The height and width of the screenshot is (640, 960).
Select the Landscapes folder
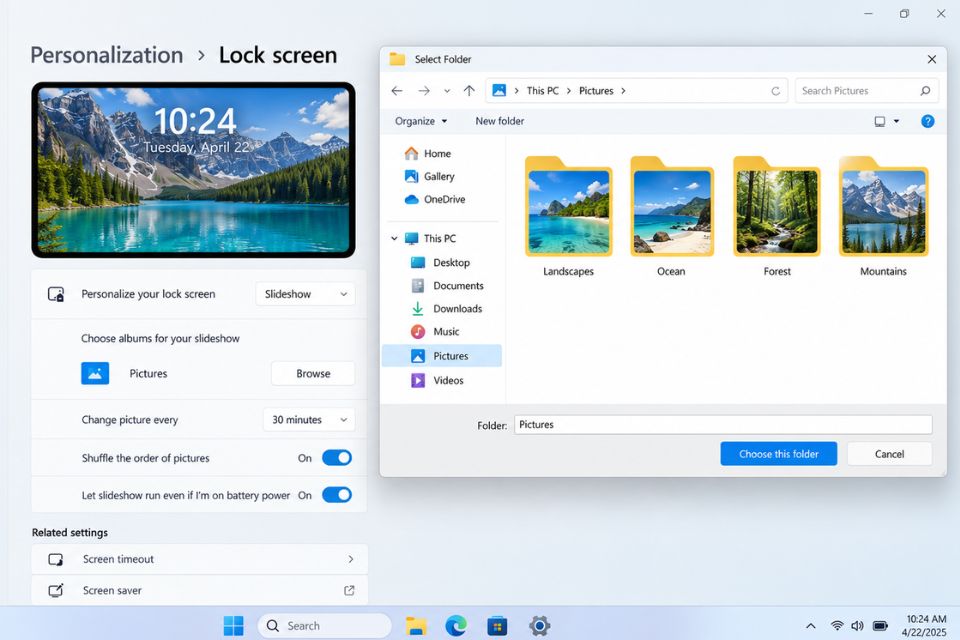568,217
